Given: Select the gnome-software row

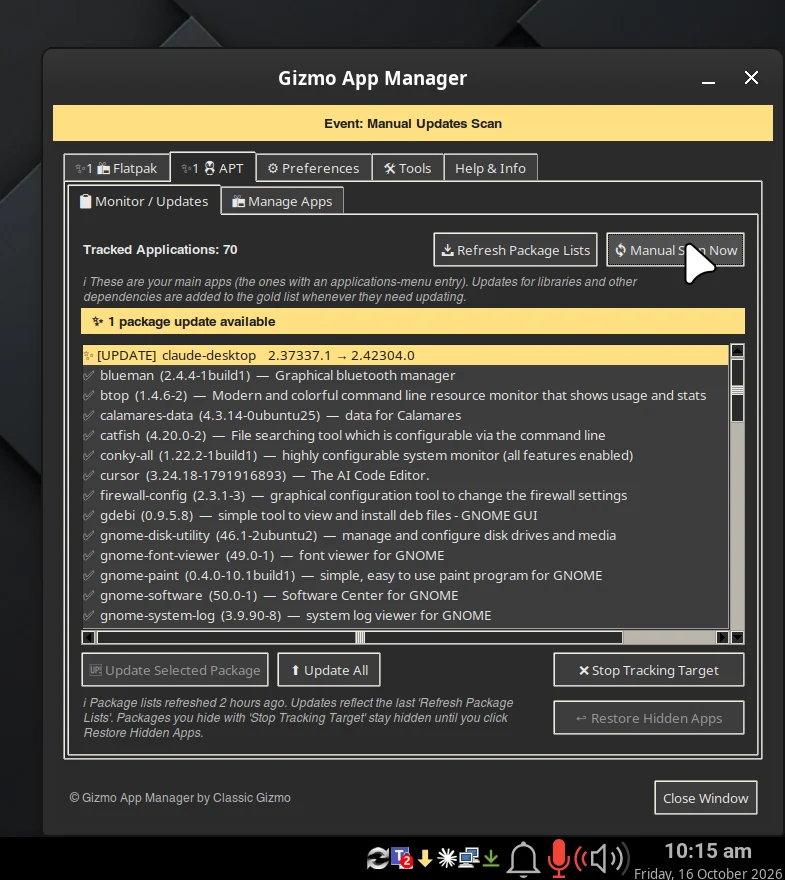Looking at the screenshot, I should [x=405, y=595].
